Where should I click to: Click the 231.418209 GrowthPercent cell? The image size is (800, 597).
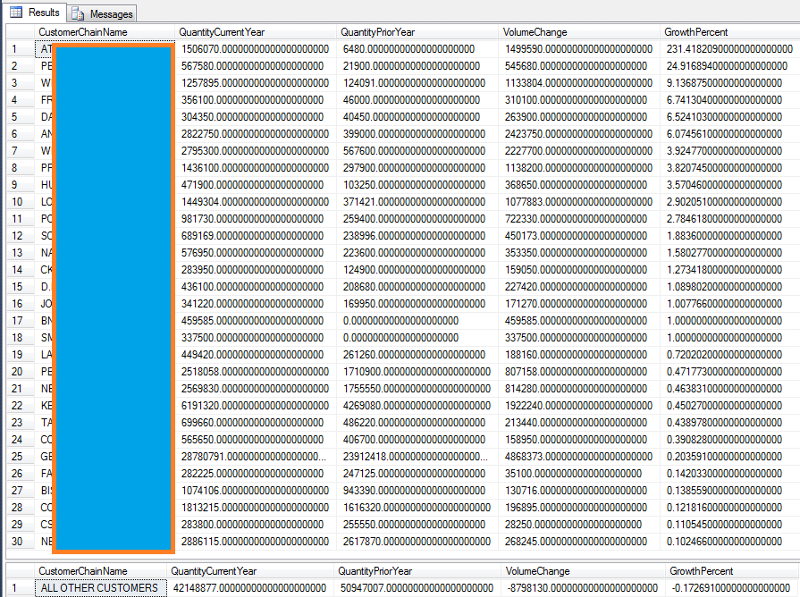(730, 49)
